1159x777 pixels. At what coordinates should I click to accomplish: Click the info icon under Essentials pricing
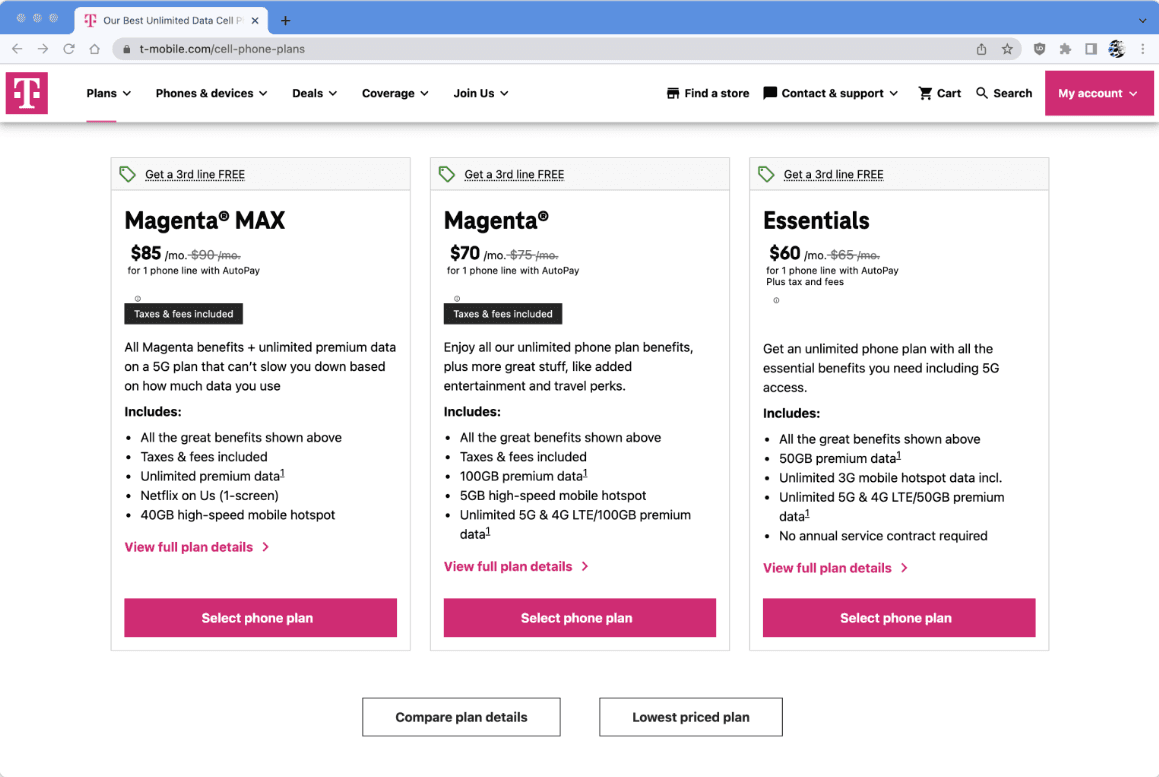pos(776,300)
